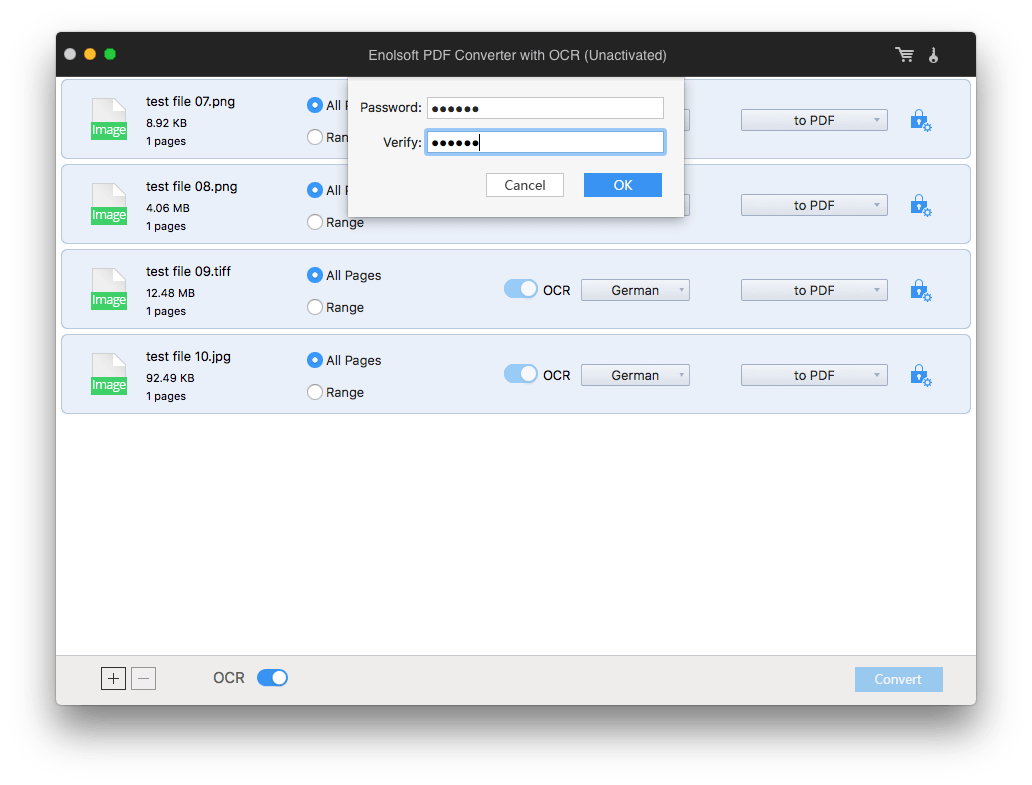This screenshot has height=785, width=1032.
Task: Select All Pages for test file 09.tiff
Action: (x=315, y=275)
